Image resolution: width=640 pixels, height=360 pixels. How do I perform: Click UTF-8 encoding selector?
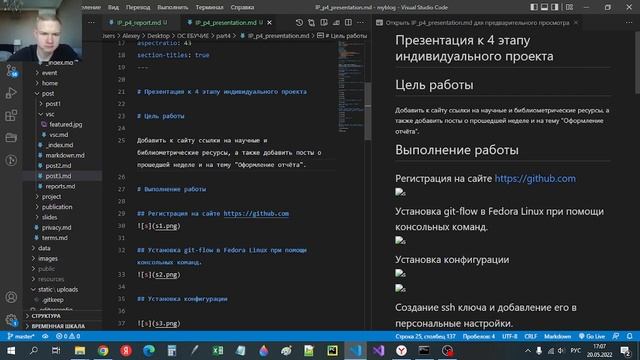509,336
